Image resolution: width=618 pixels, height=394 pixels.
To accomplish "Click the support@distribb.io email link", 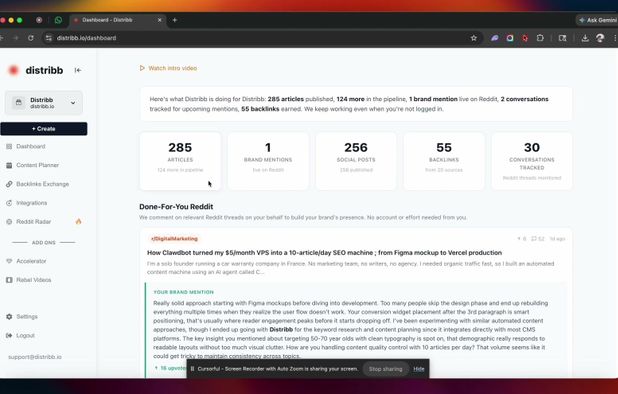I will click(x=35, y=357).
